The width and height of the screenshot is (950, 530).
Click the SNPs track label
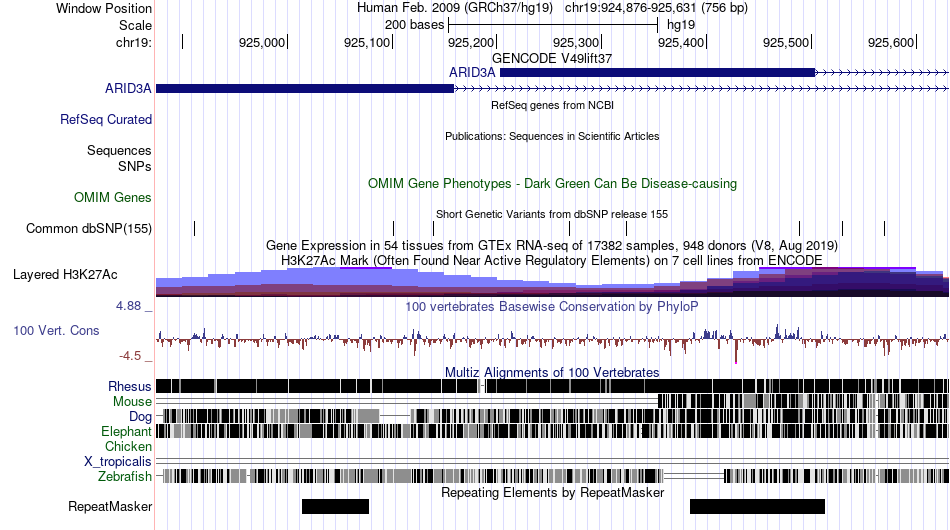tap(135, 167)
